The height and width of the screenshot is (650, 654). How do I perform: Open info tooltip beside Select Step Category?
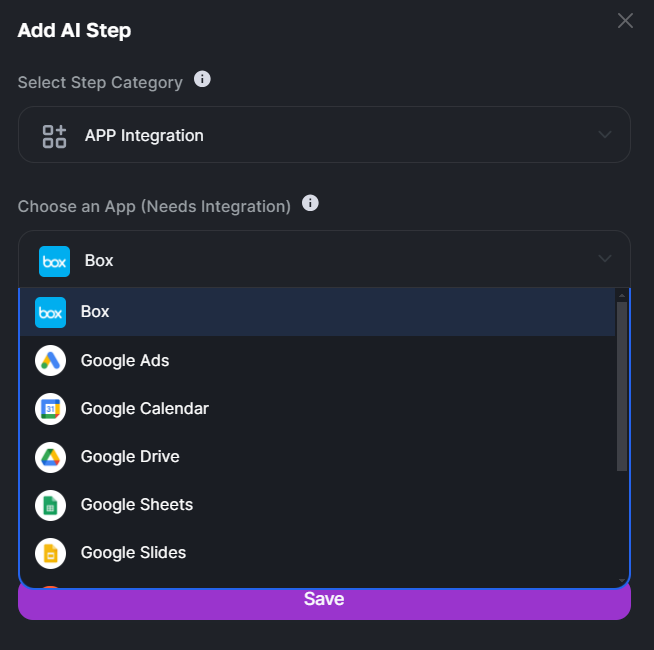pyautogui.click(x=202, y=79)
